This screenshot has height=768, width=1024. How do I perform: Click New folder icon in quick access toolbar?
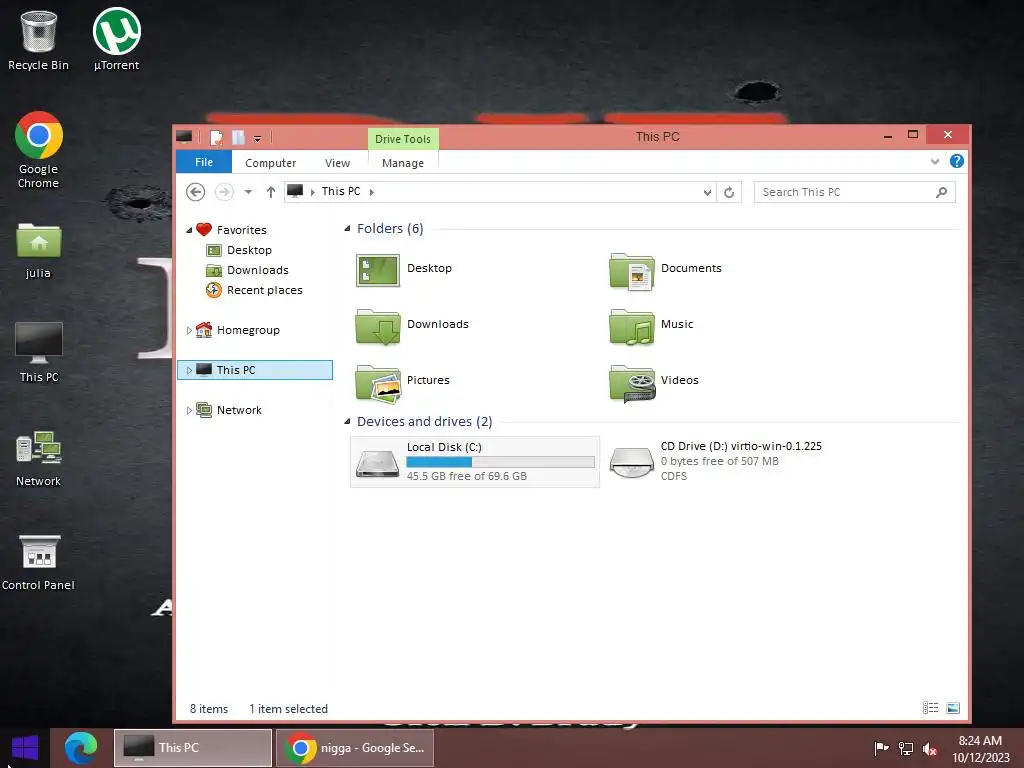238,137
